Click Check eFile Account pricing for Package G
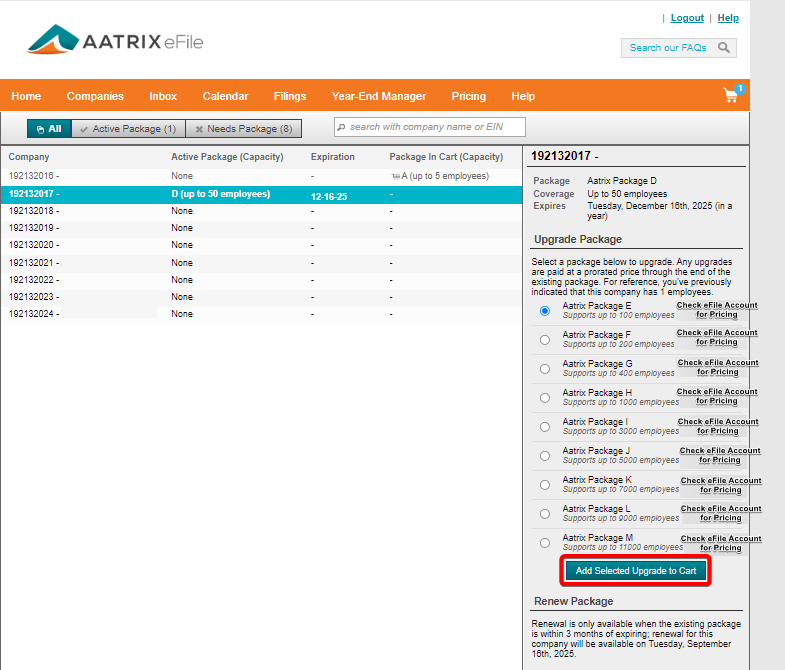Image resolution: width=785 pixels, height=670 pixels. tap(718, 367)
